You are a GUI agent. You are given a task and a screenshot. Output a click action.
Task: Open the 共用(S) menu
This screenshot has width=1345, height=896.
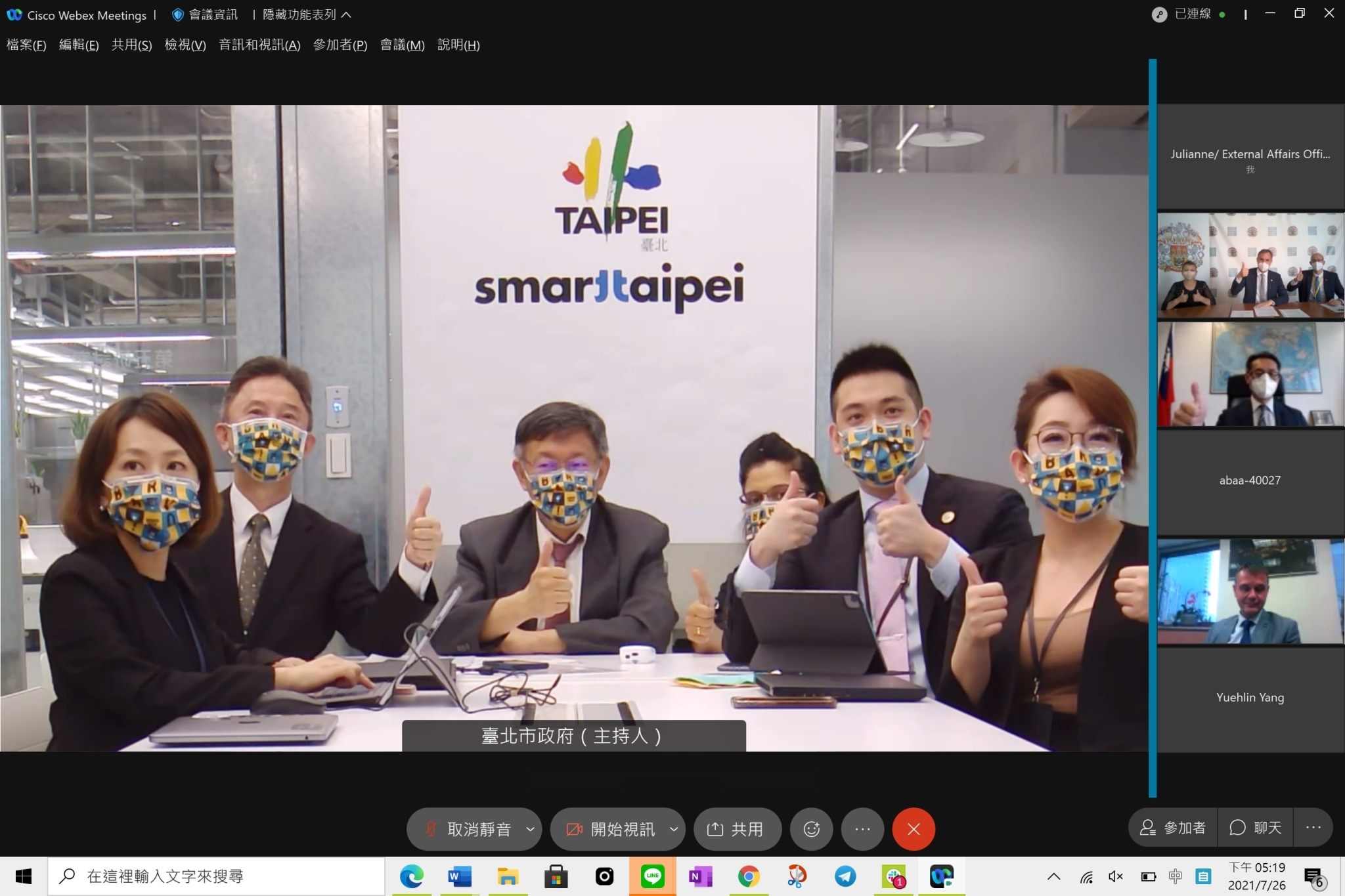[x=131, y=45]
